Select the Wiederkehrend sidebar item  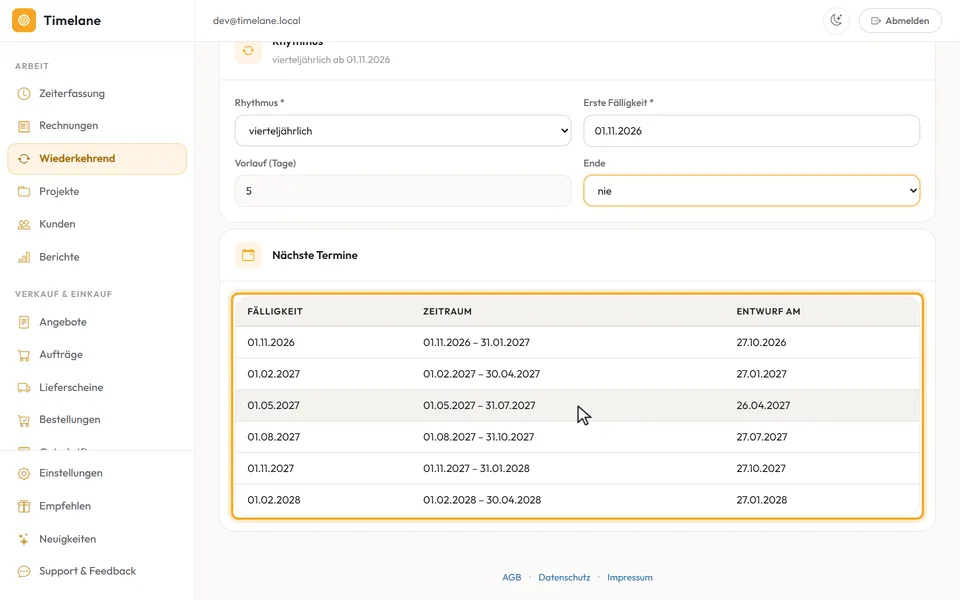click(x=97, y=159)
